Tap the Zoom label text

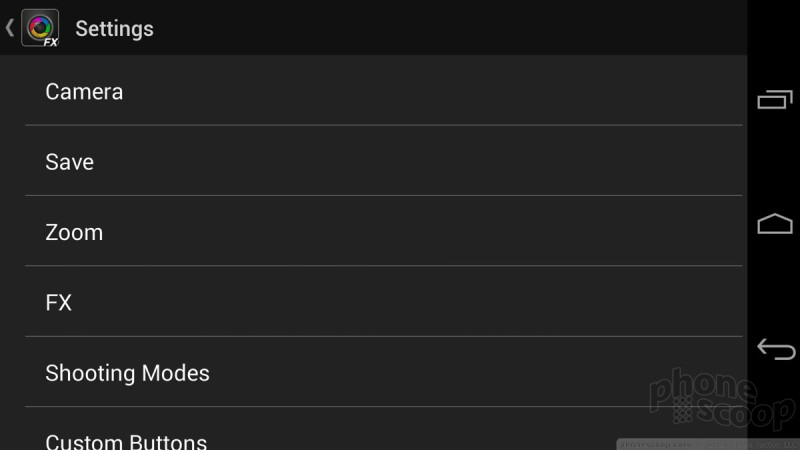[74, 233]
